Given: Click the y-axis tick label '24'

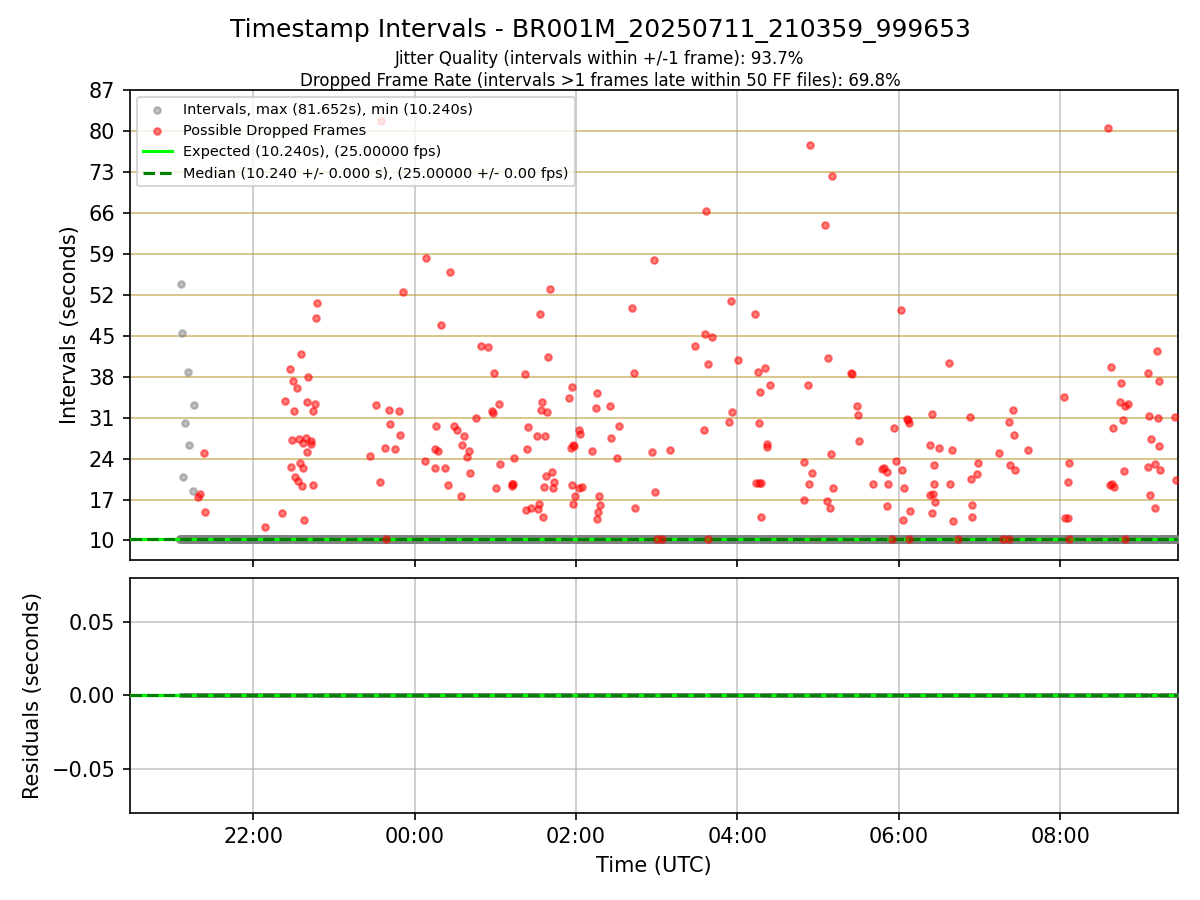Looking at the screenshot, I should (x=102, y=459).
